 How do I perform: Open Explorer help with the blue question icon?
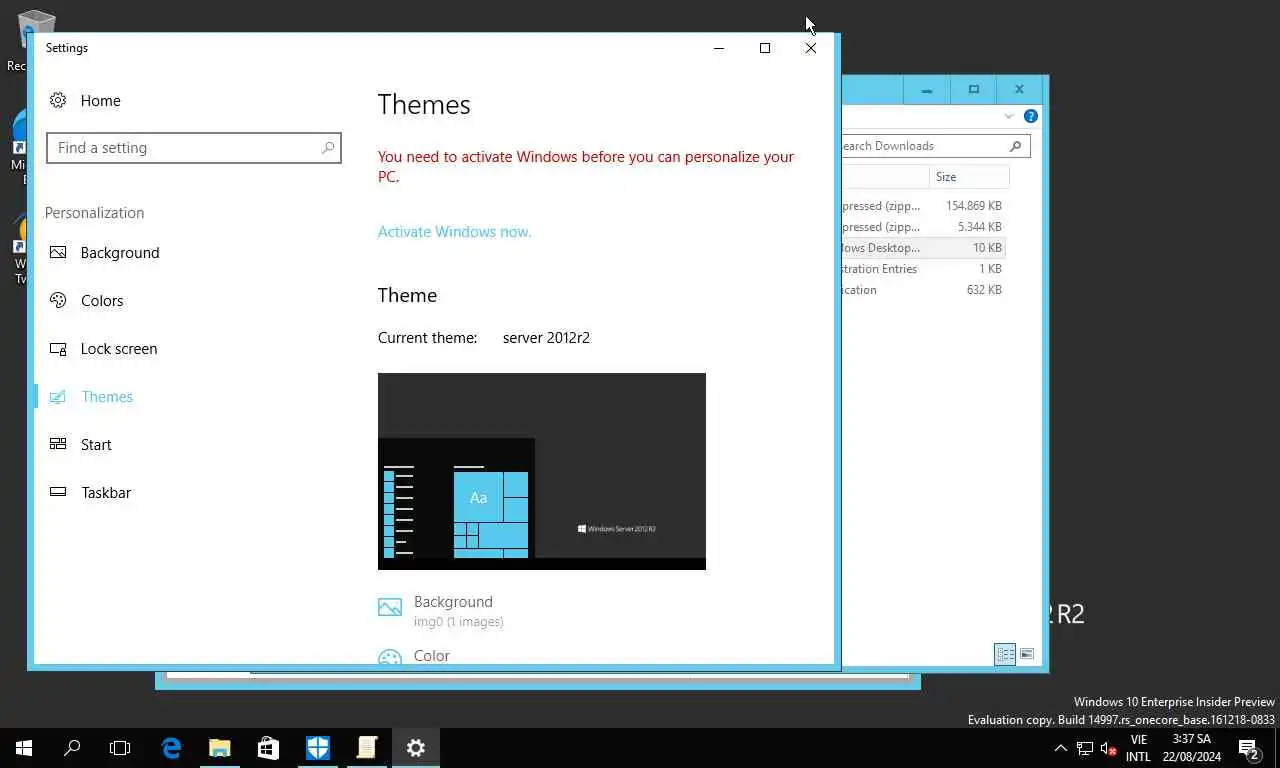(1031, 116)
